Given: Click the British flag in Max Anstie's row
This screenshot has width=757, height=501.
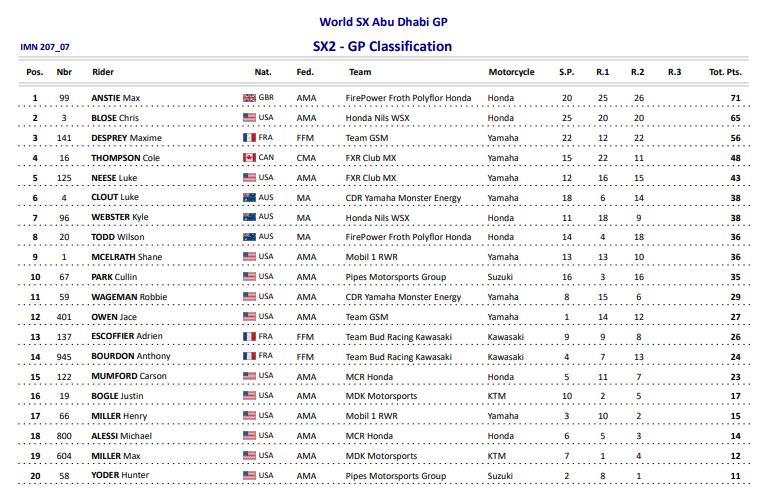Looking at the screenshot, I should tap(250, 98).
